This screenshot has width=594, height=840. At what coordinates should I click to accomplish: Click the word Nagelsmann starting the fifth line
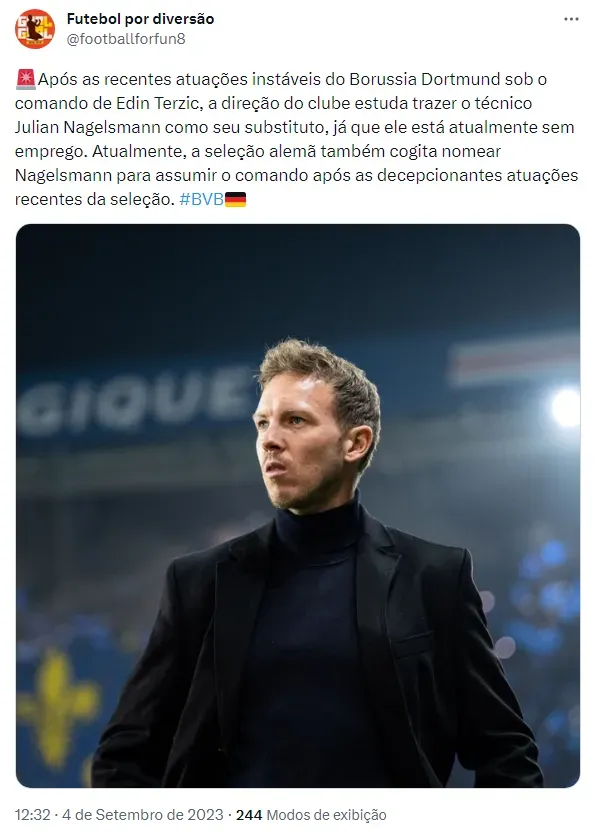coord(64,176)
